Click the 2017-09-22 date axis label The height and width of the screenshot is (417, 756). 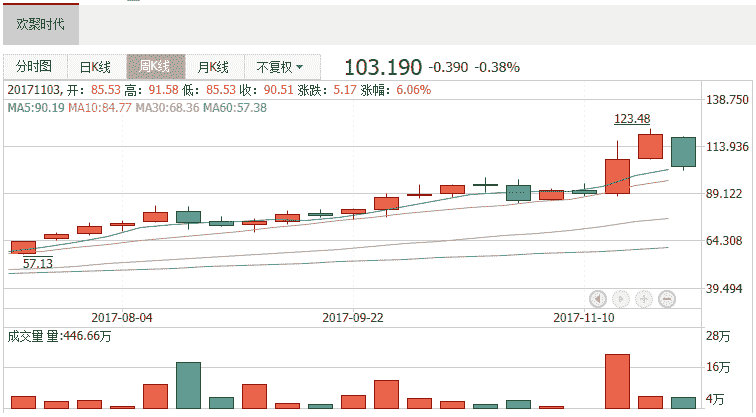[353, 318]
